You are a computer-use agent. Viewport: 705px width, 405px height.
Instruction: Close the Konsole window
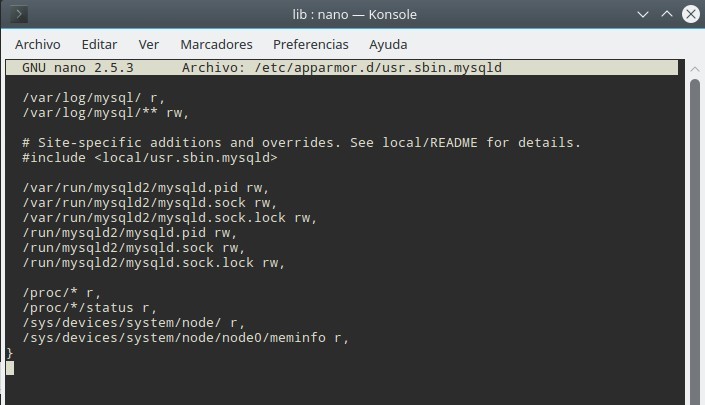[x=691, y=14]
